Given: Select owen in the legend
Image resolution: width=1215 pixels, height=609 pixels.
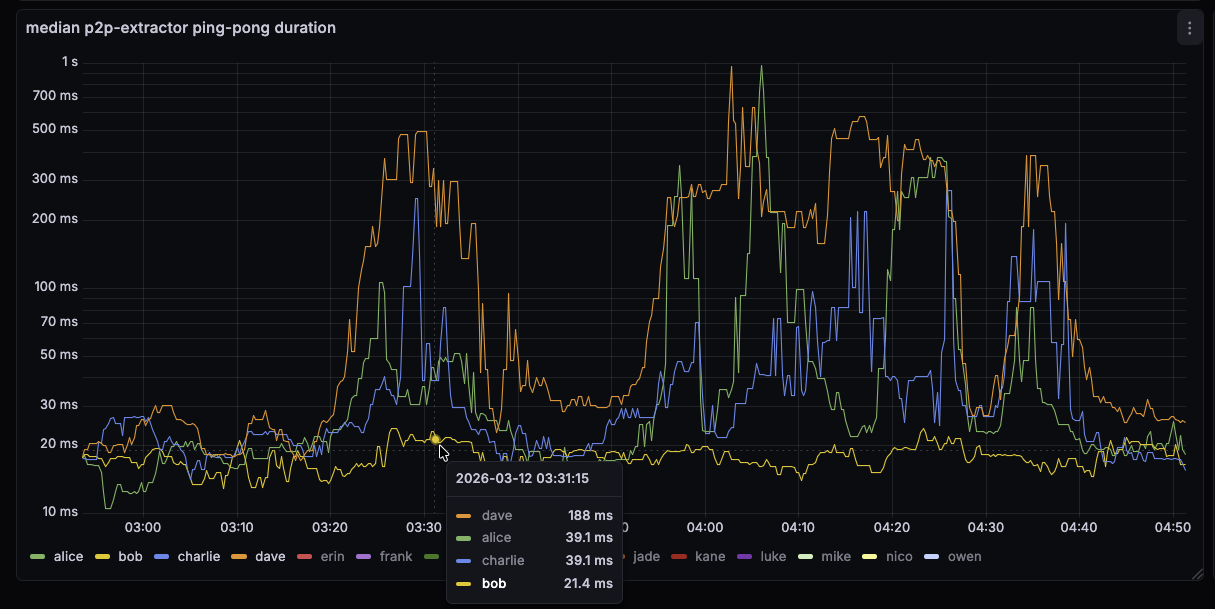Looking at the screenshot, I should (x=965, y=556).
